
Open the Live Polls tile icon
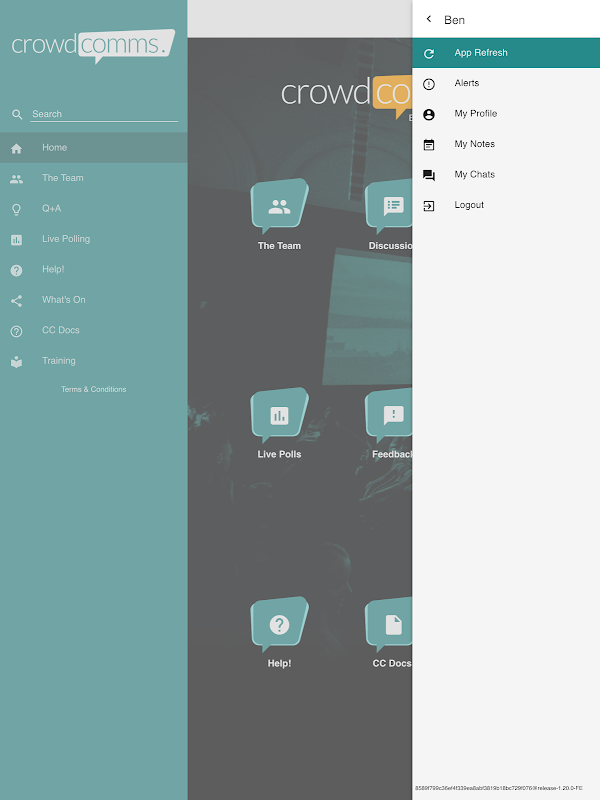(280, 415)
